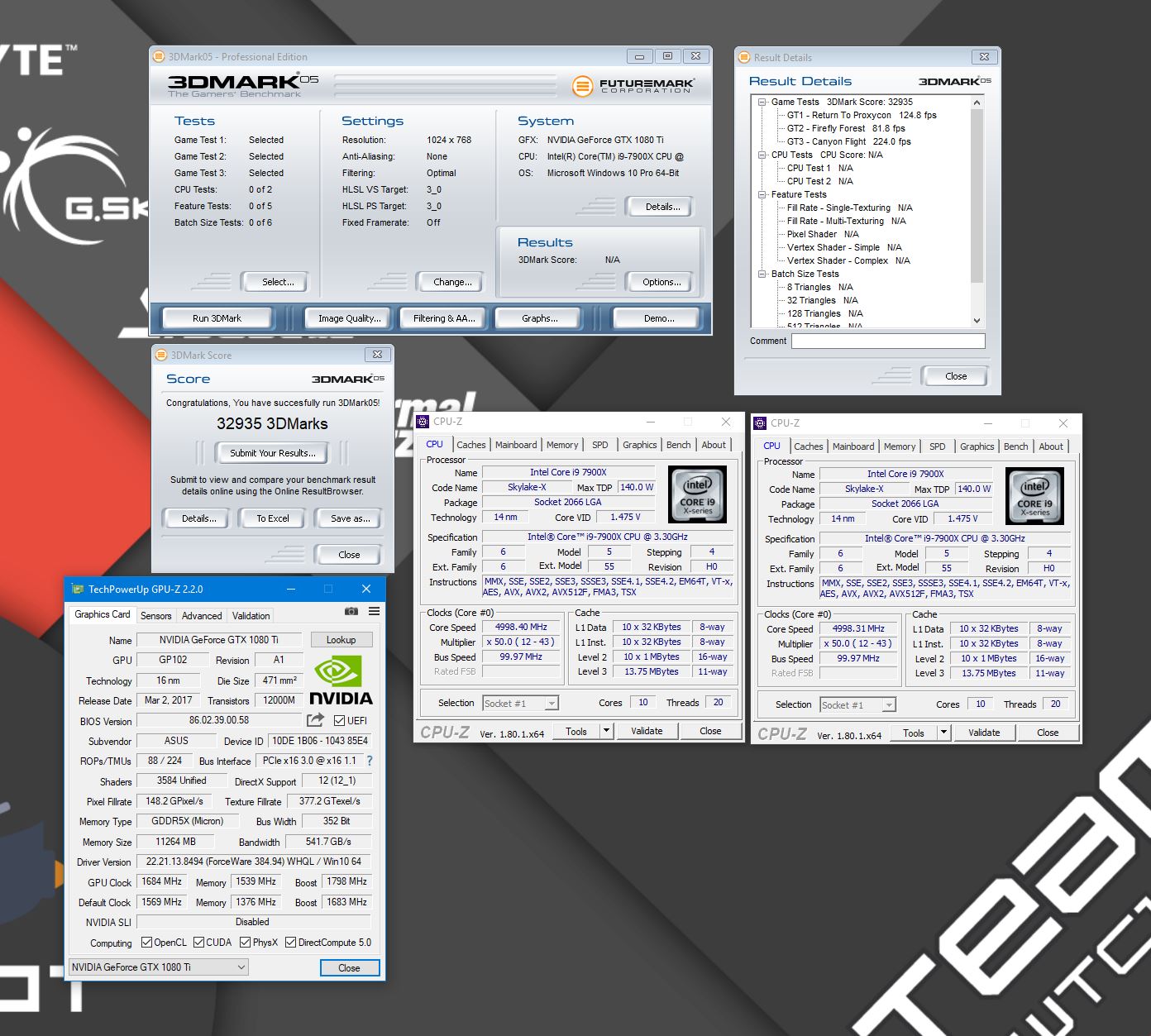Click the Result Details window title icon
The image size is (1151, 1036).
click(x=744, y=57)
